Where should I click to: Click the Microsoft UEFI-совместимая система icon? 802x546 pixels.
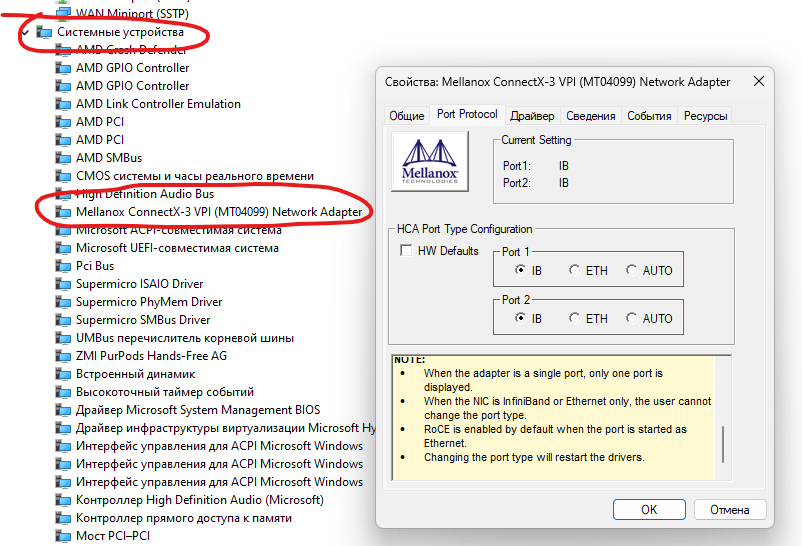[63, 248]
